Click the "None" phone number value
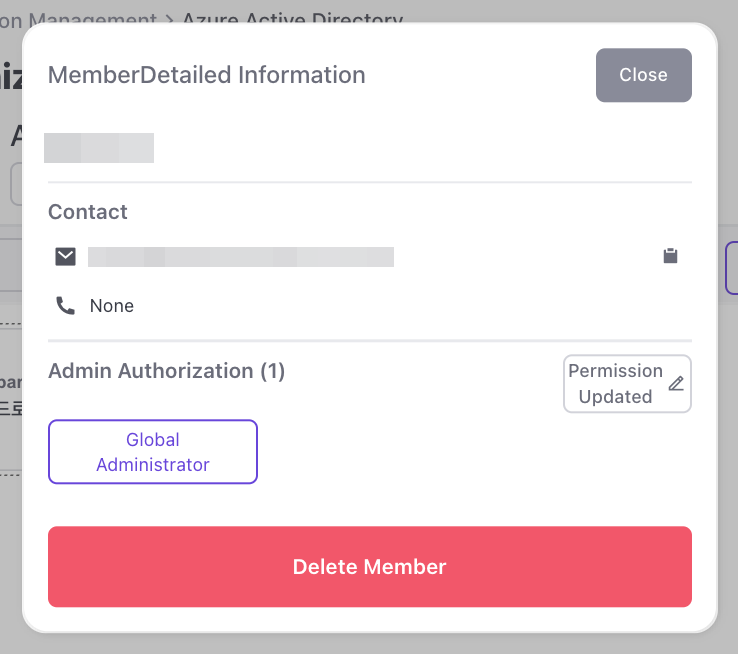This screenshot has width=738, height=654. [112, 306]
